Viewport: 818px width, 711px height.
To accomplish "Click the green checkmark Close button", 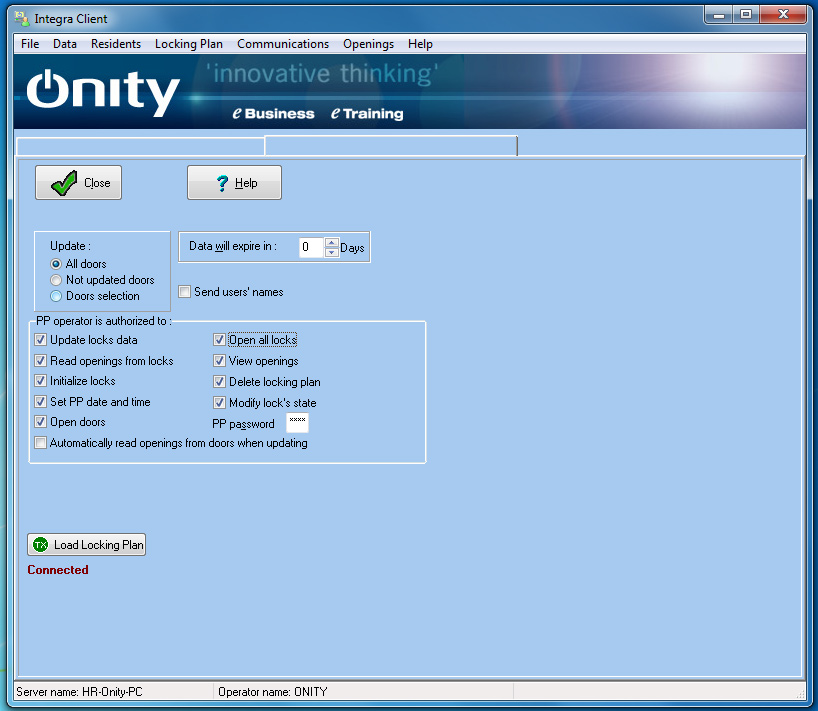I will tap(78, 183).
